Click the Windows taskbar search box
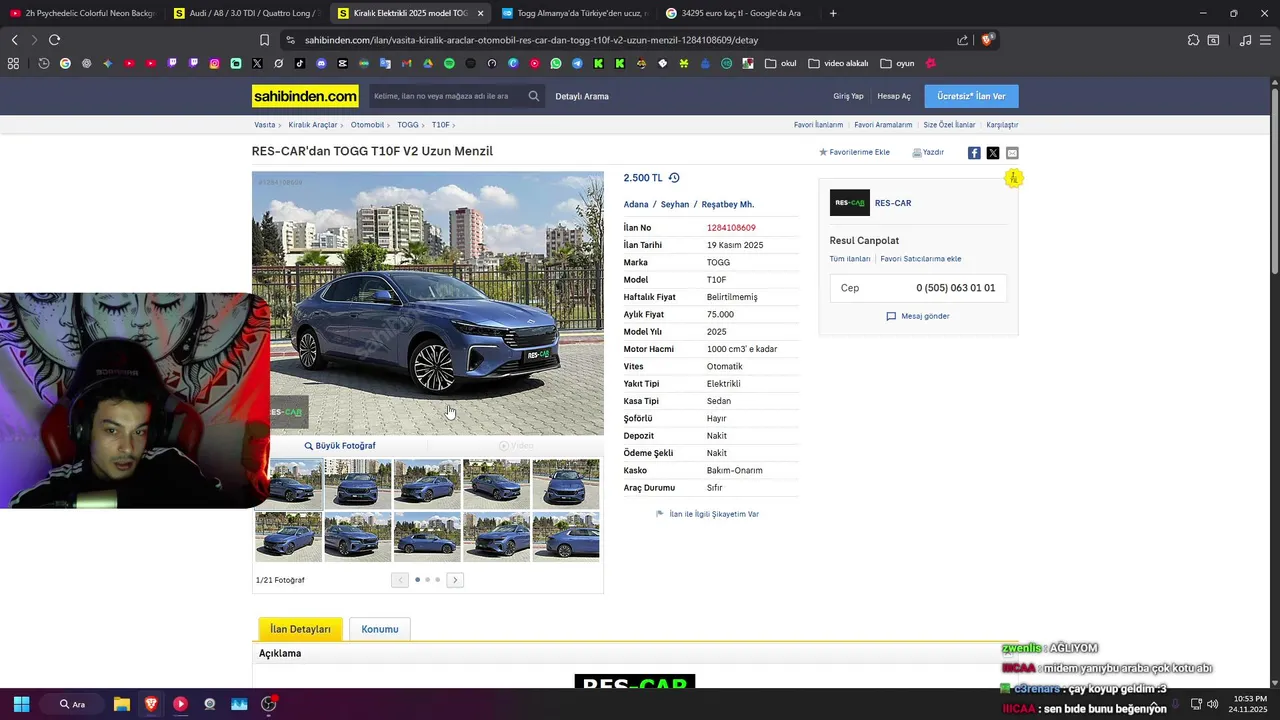Viewport: 1280px width, 720px height. click(74, 704)
